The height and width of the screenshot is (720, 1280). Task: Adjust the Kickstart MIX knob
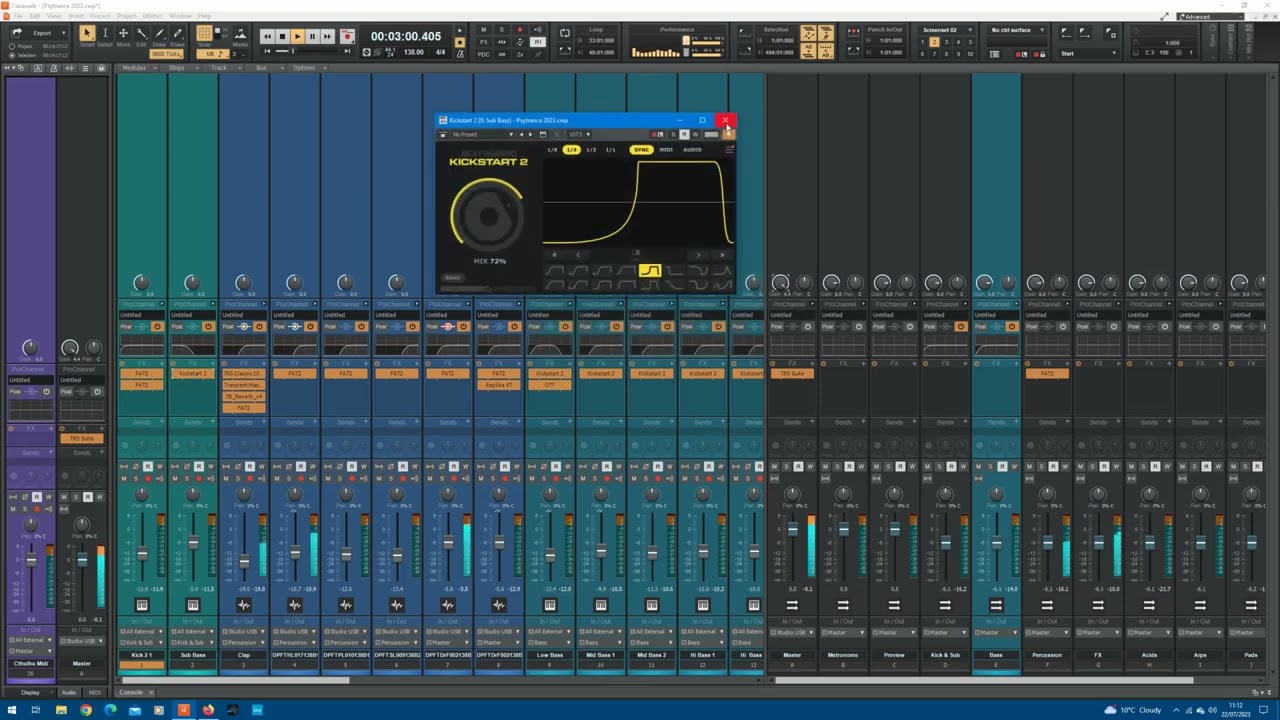tap(488, 215)
